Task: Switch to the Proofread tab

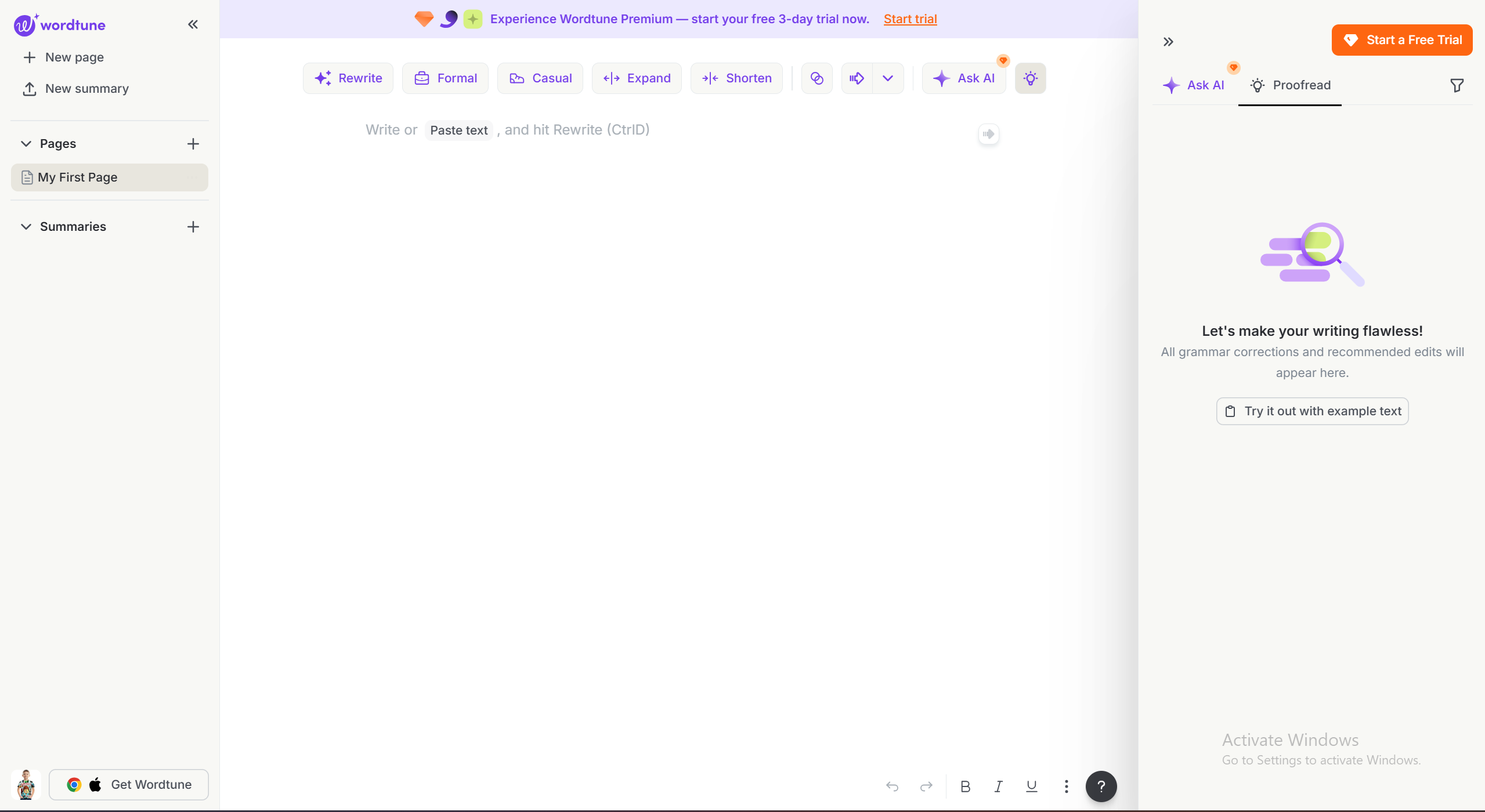Action: (1290, 85)
